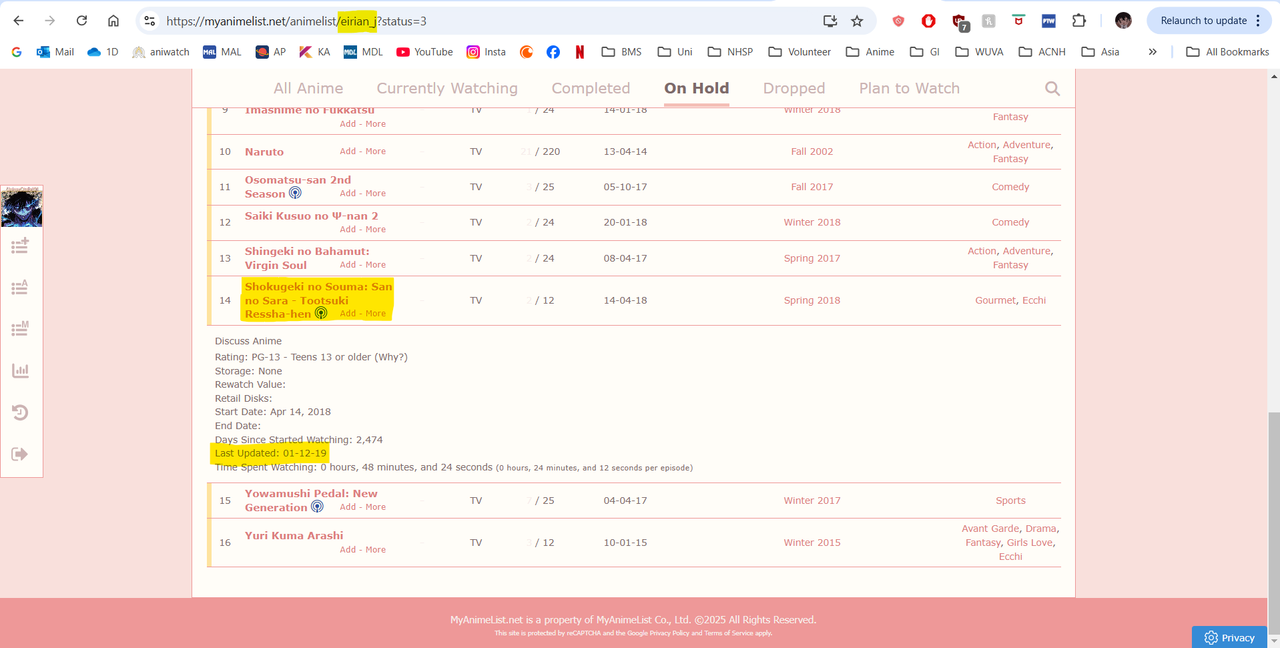This screenshot has width=1280, height=648.
Task: Click the airing icon beside Osomatsu-san 2nd Season
Action: [295, 193]
